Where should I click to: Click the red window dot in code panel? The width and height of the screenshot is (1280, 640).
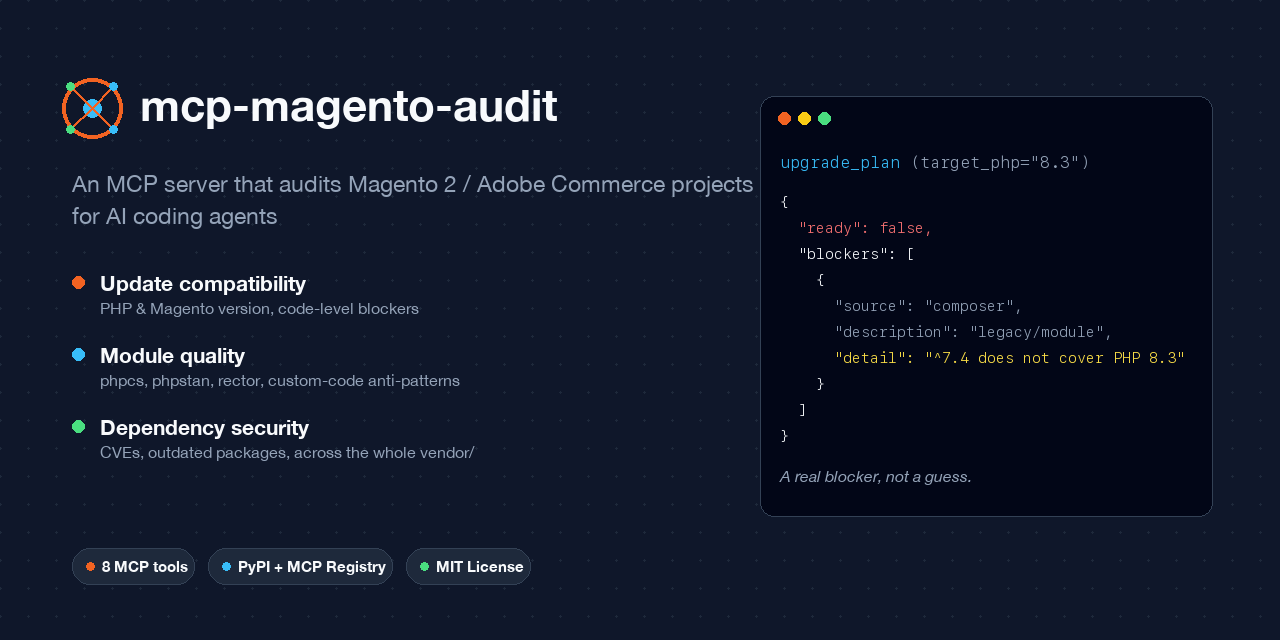pos(785,119)
